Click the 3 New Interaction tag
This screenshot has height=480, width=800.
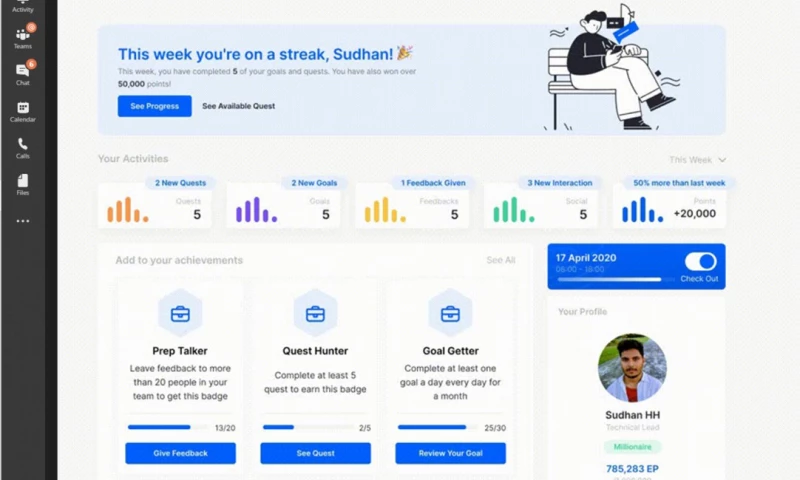tap(560, 183)
